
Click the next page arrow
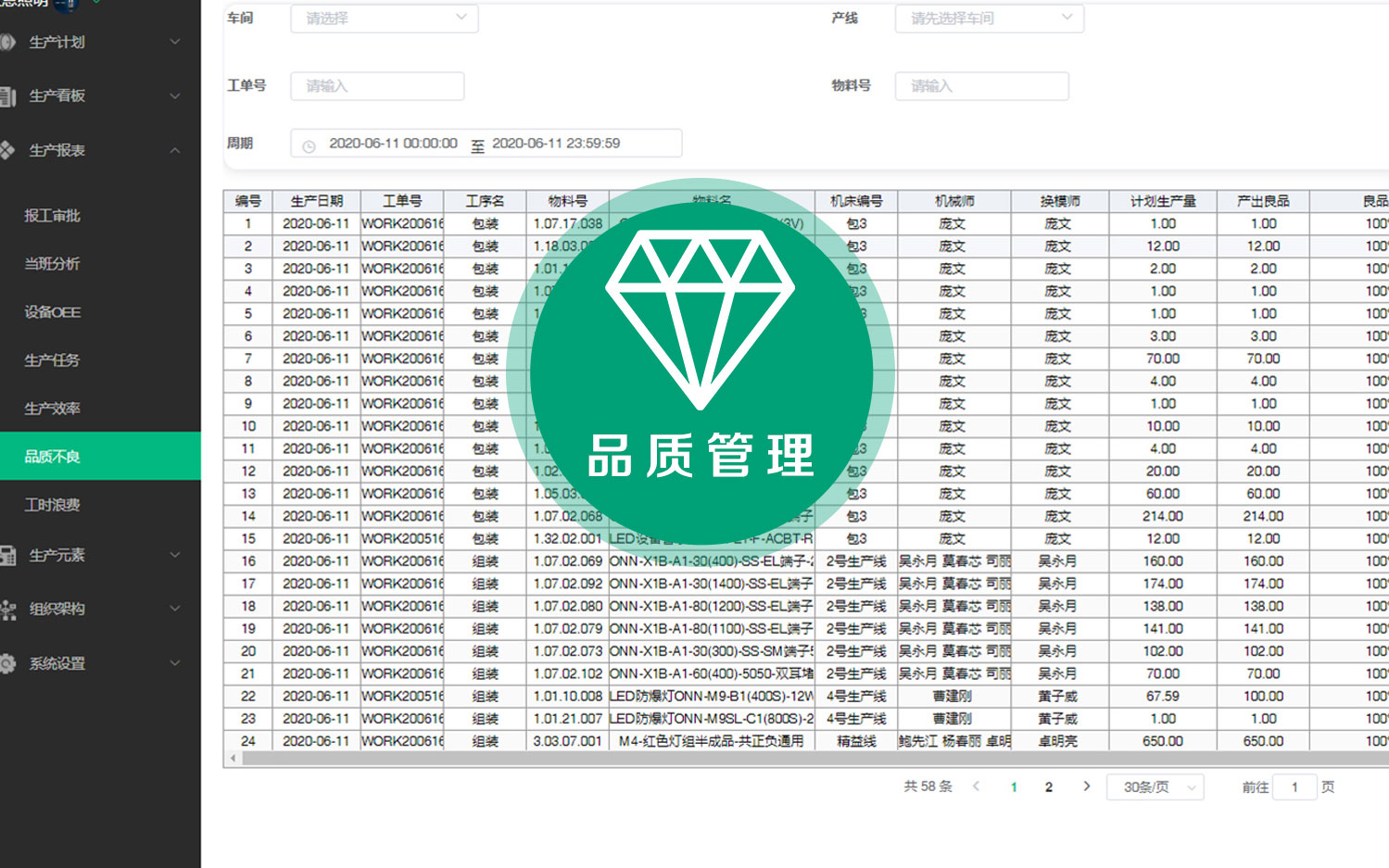click(1086, 785)
